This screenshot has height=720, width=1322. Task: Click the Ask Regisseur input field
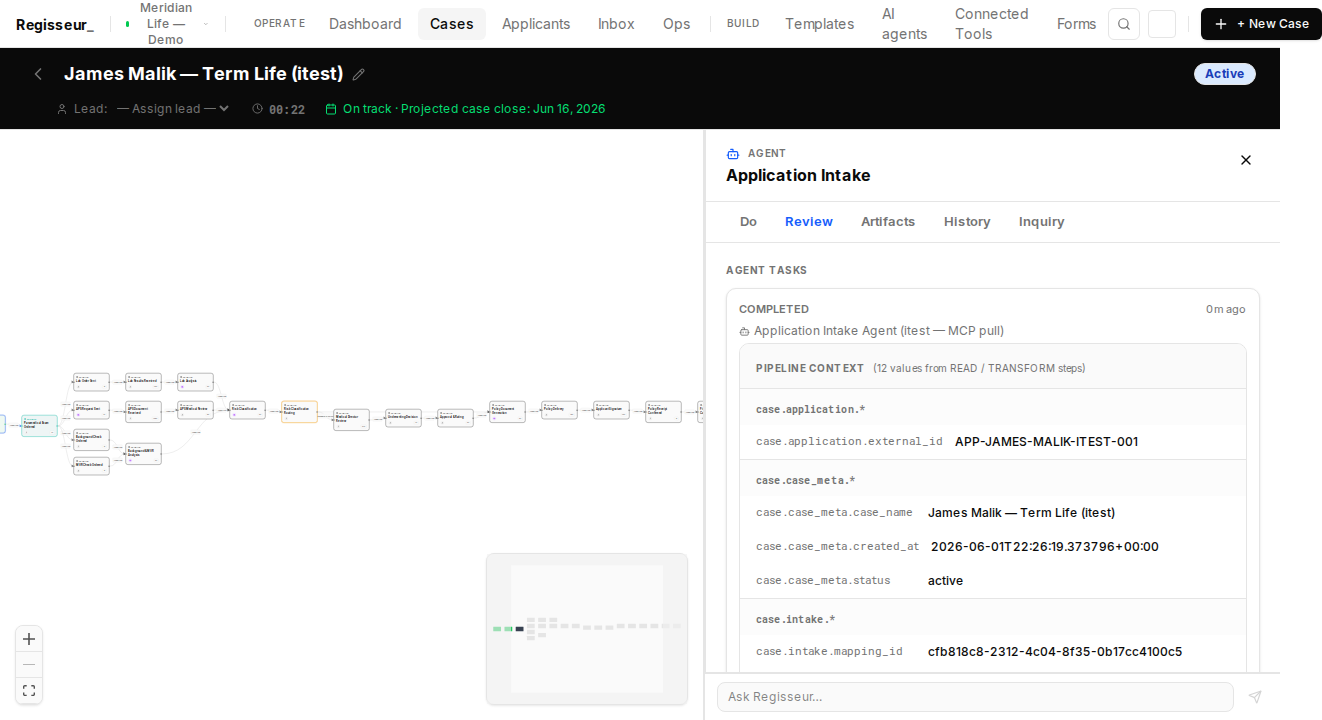pos(975,697)
